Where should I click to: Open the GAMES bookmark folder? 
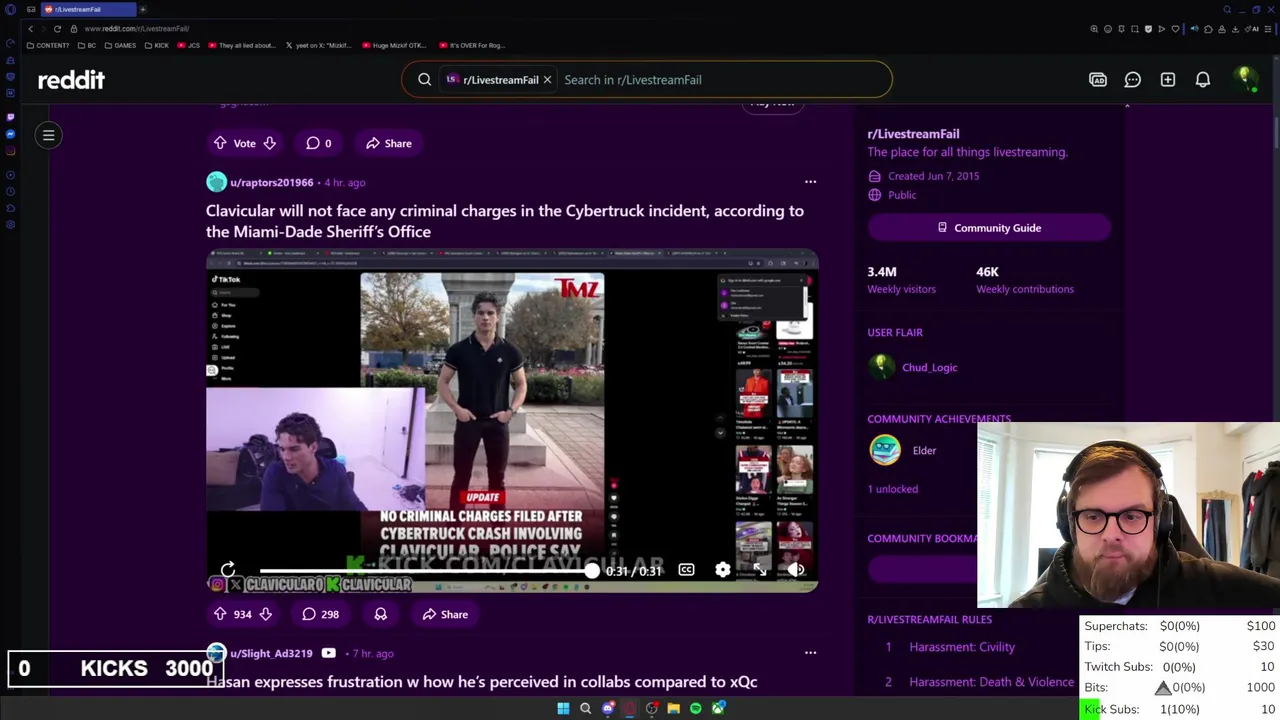coord(120,45)
